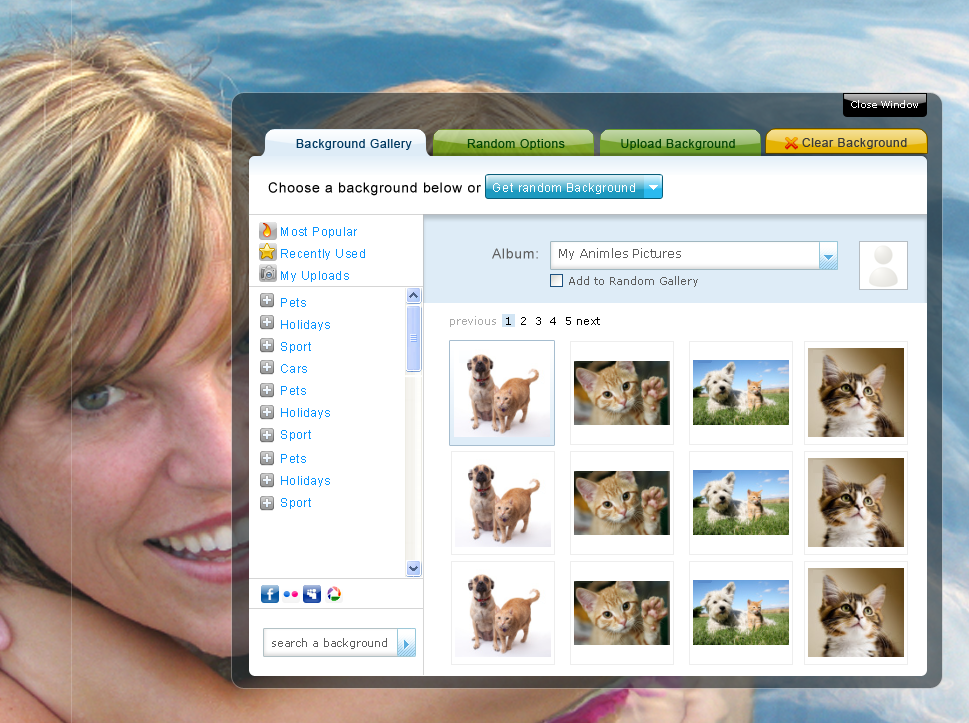
Task: Open the Recently Used link
Action: pos(323,253)
